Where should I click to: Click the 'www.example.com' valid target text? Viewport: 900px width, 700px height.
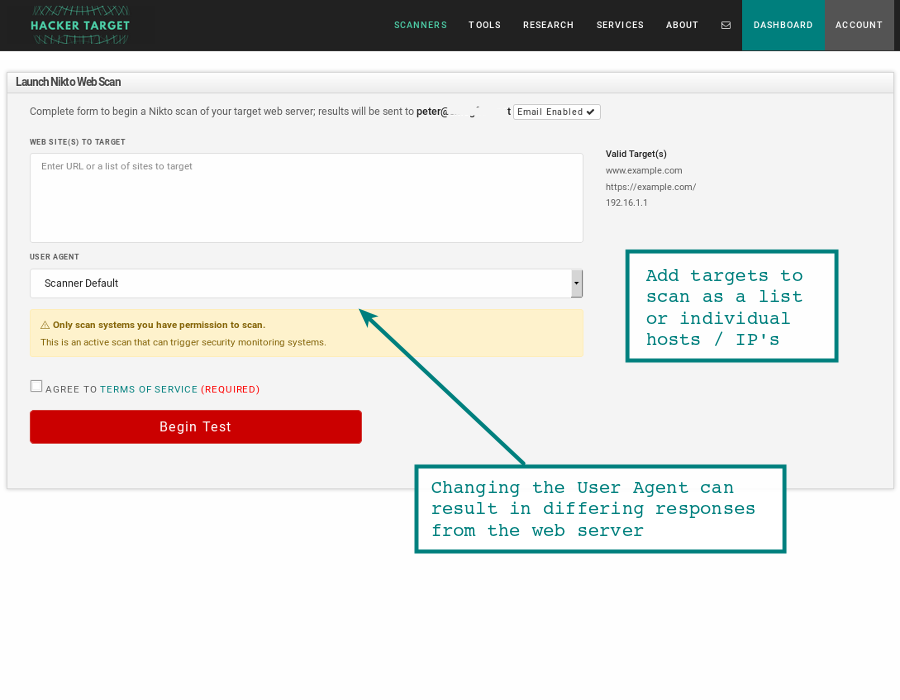click(644, 170)
